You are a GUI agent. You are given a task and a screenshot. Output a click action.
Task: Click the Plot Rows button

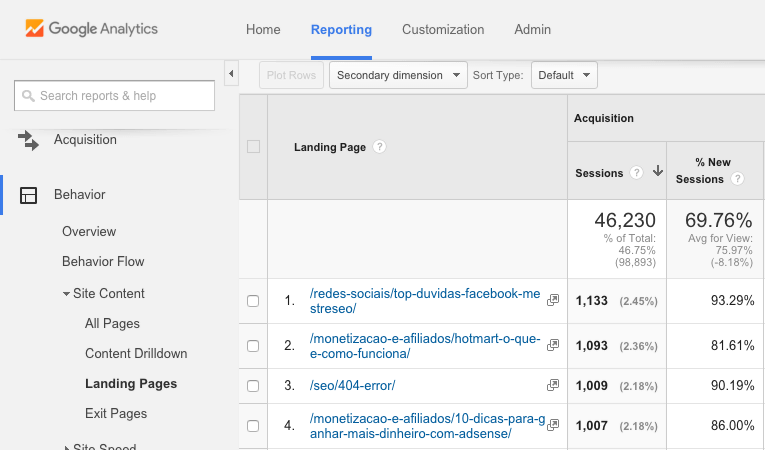291,75
